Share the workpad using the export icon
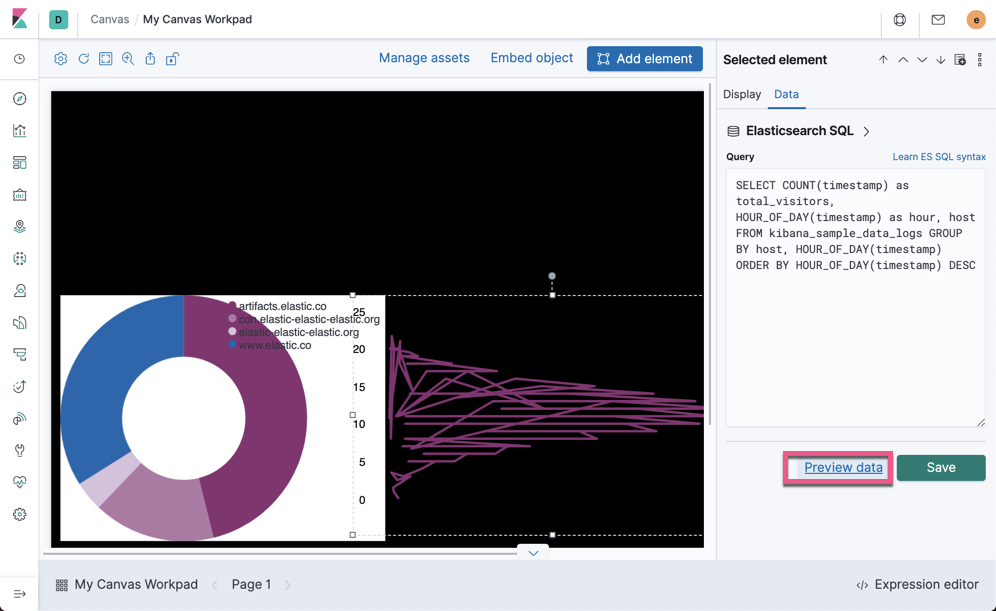This screenshot has width=996, height=611. click(x=150, y=59)
